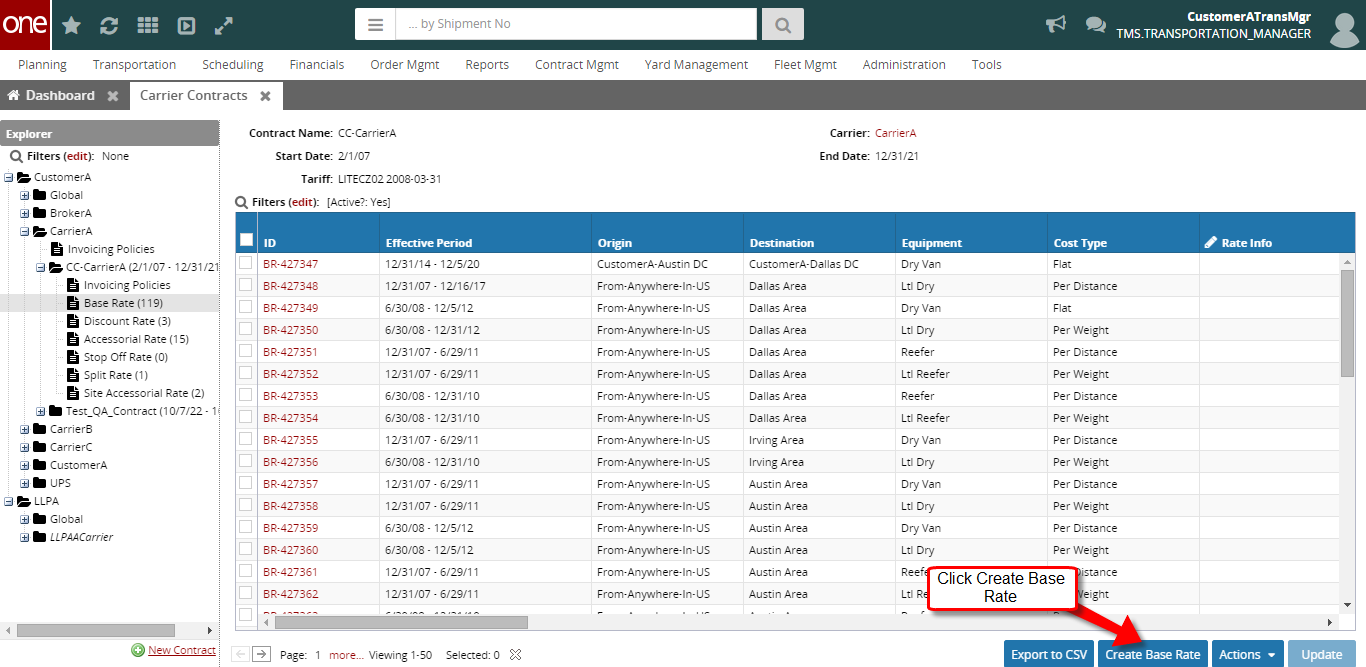The width and height of the screenshot is (1366, 667).
Task: Check the BR-427352 row checkbox
Action: 246,373
